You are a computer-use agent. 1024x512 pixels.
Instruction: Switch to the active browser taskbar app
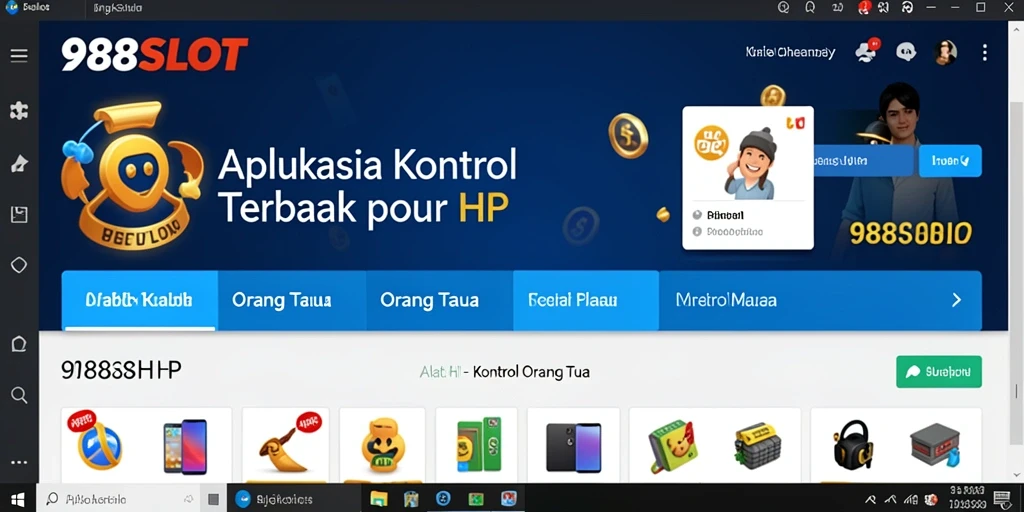294,499
